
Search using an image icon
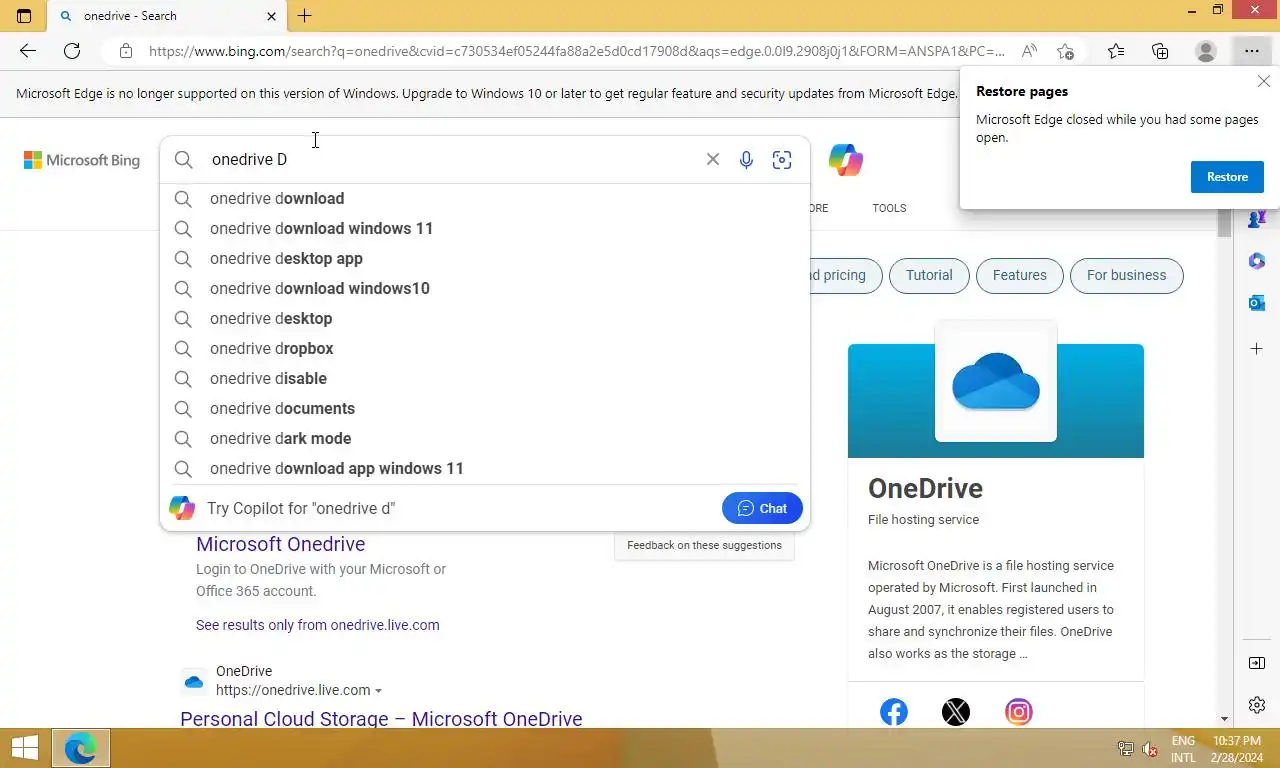pyautogui.click(x=782, y=160)
